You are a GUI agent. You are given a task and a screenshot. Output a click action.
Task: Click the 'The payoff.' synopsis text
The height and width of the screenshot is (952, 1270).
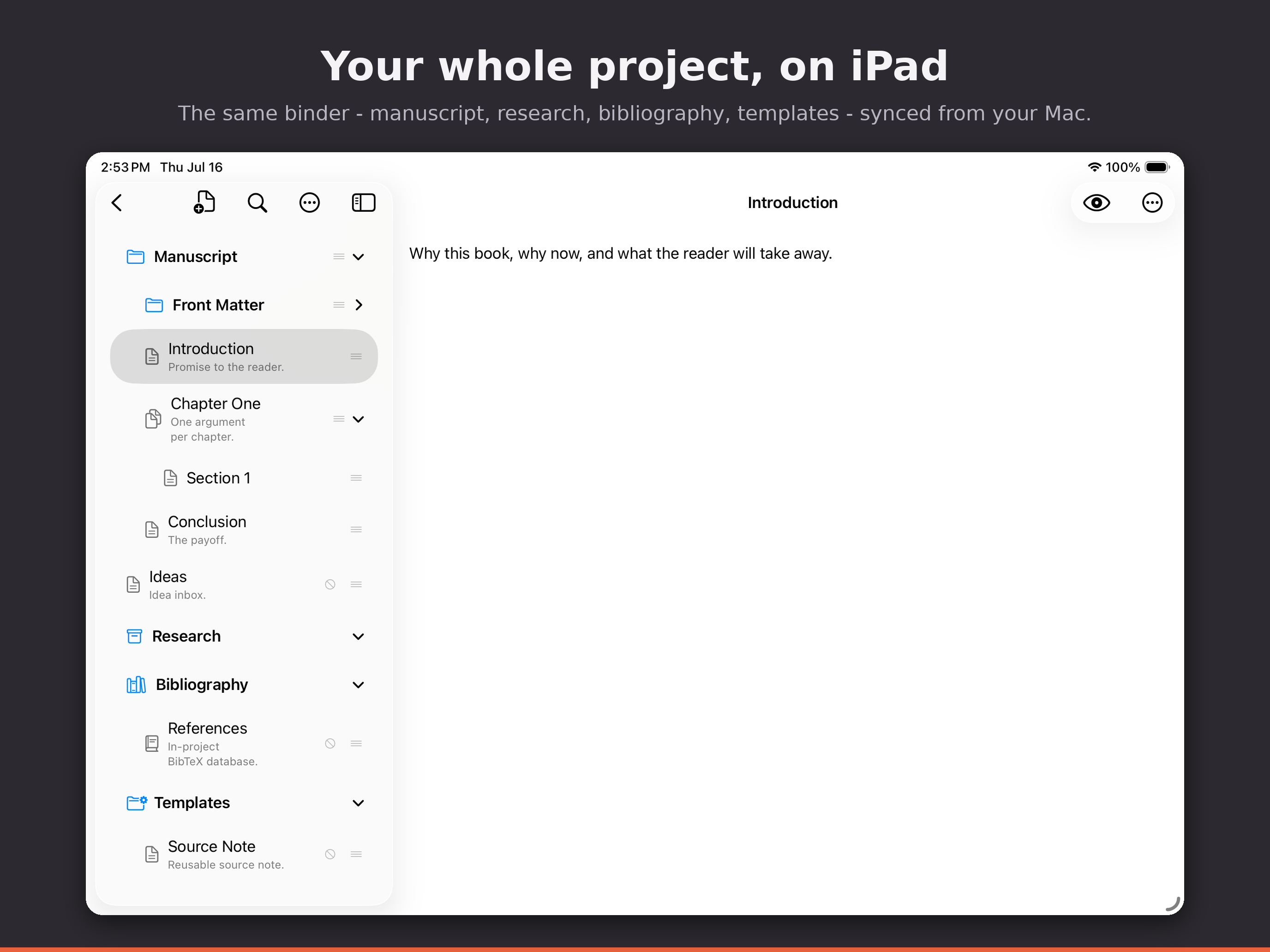pyautogui.click(x=197, y=540)
